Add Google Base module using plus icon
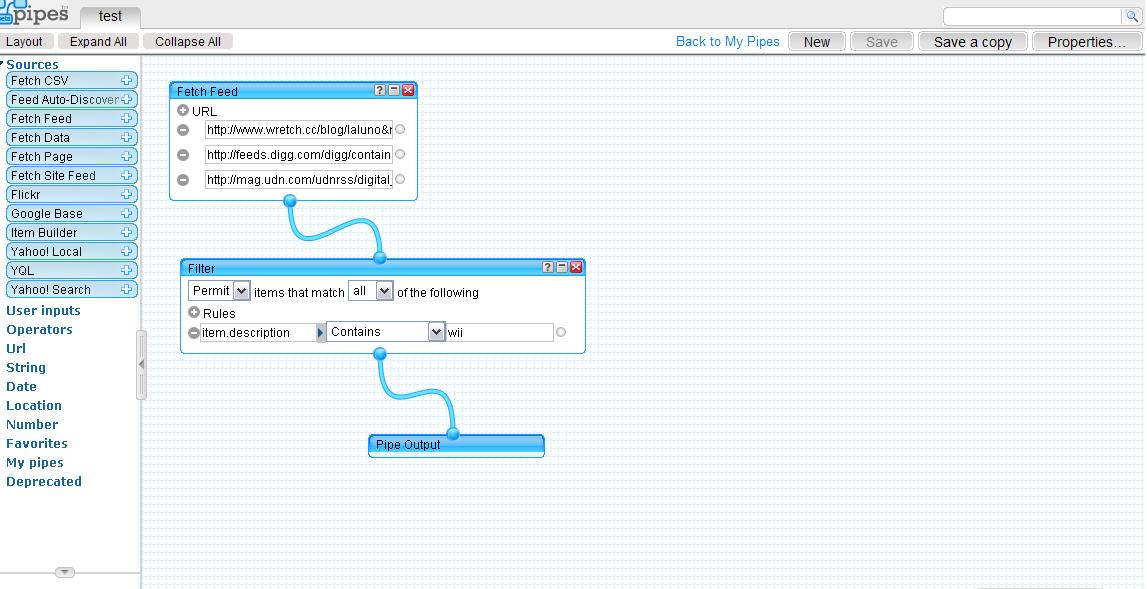The image size is (1147, 589). click(x=127, y=214)
